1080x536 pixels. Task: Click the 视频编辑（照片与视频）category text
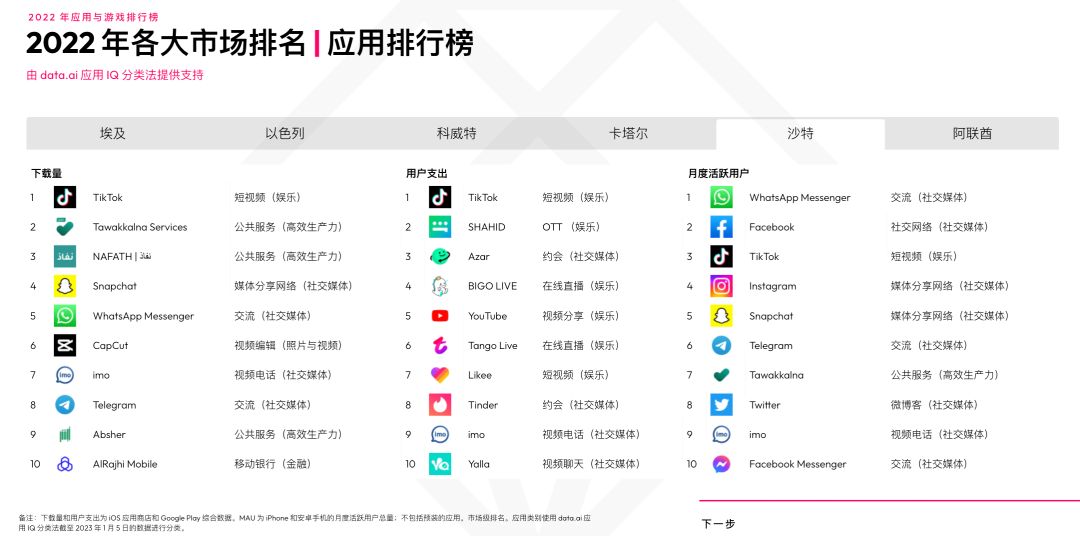coord(289,345)
